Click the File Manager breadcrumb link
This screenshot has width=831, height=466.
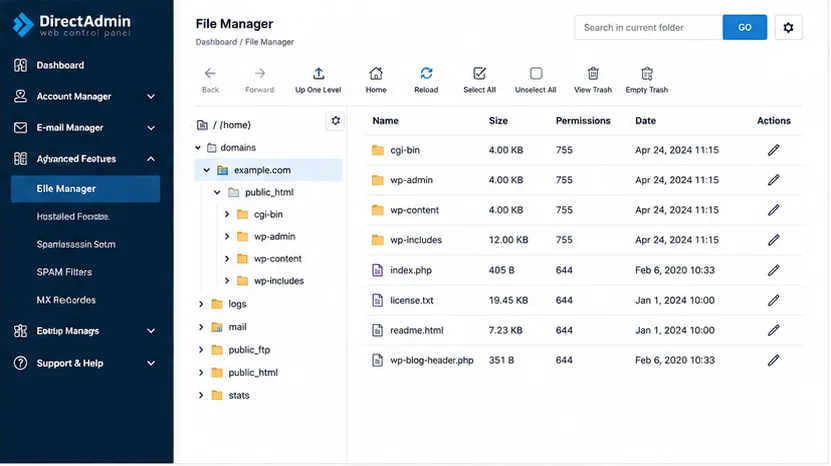click(x=269, y=42)
